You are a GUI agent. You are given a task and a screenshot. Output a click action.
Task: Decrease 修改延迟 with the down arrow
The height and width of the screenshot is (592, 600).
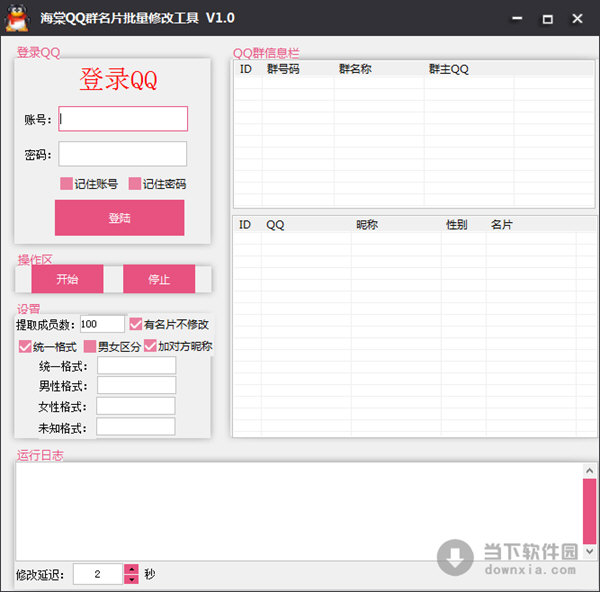(131, 579)
